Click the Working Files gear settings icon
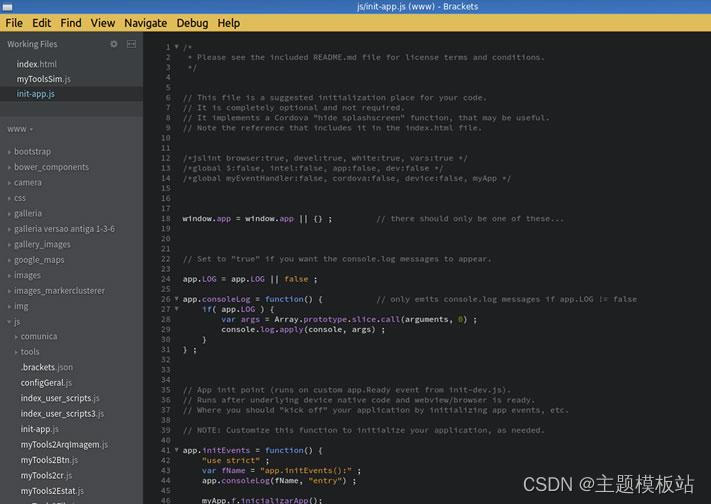The image size is (711, 504). (x=114, y=44)
